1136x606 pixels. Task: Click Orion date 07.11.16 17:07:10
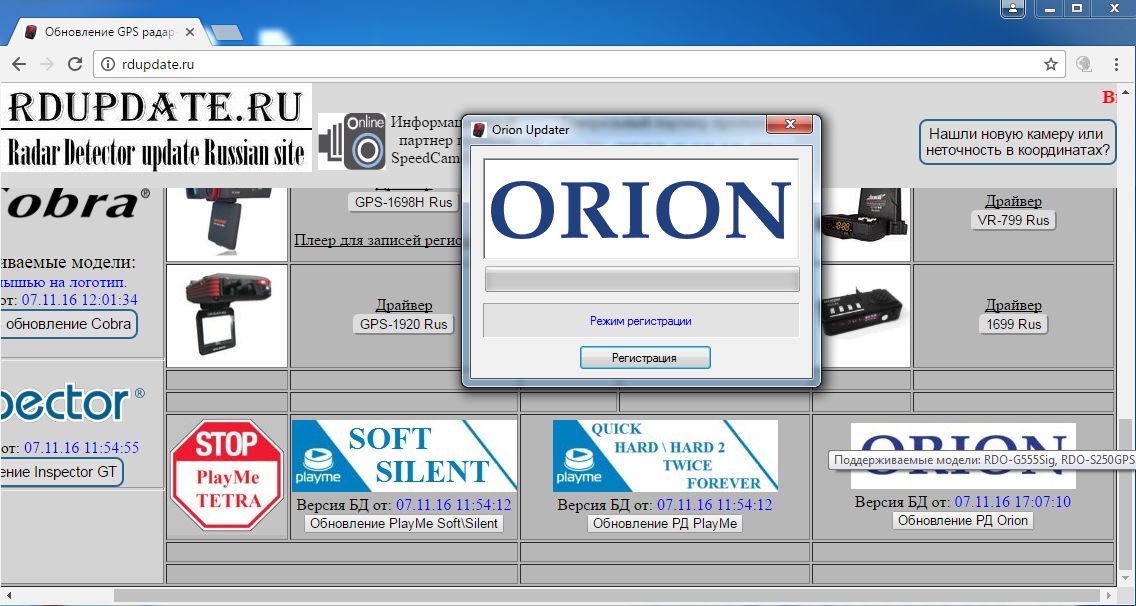click(x=1013, y=502)
